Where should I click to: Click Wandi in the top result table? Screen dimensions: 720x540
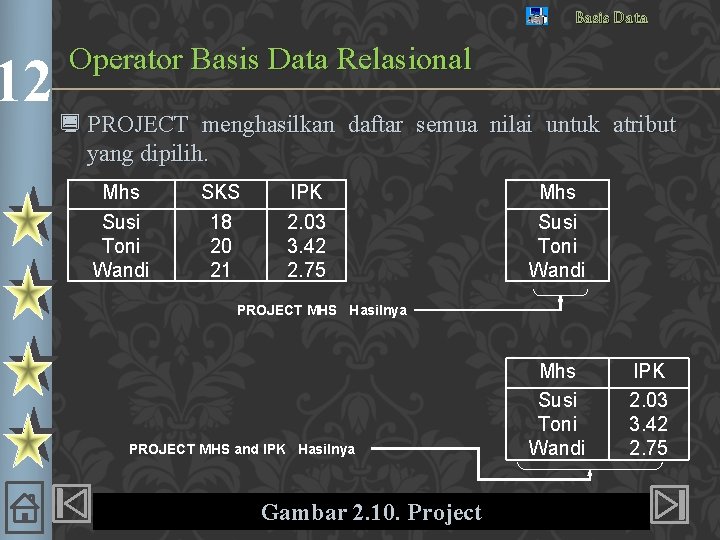[557, 270]
